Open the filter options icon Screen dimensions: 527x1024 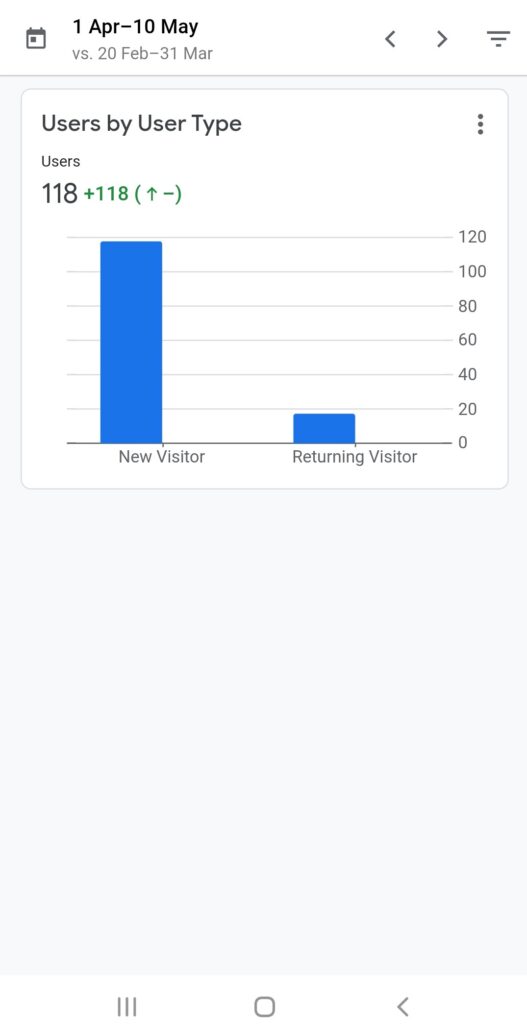click(498, 39)
